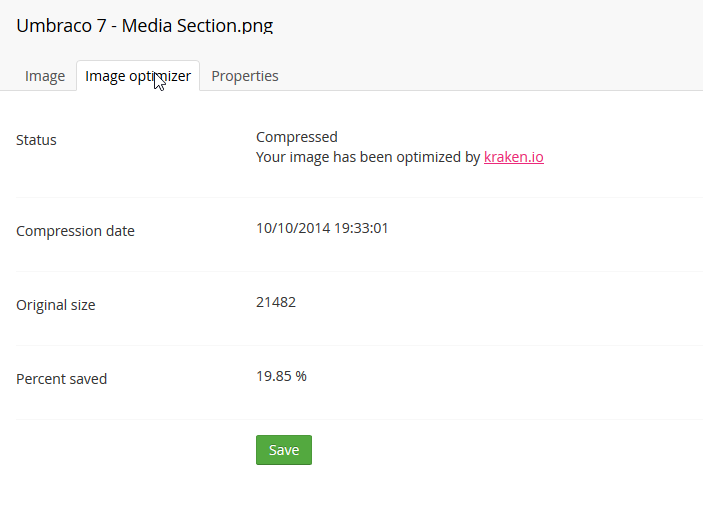Click the Compression date label
703x505 pixels.
coord(75,231)
